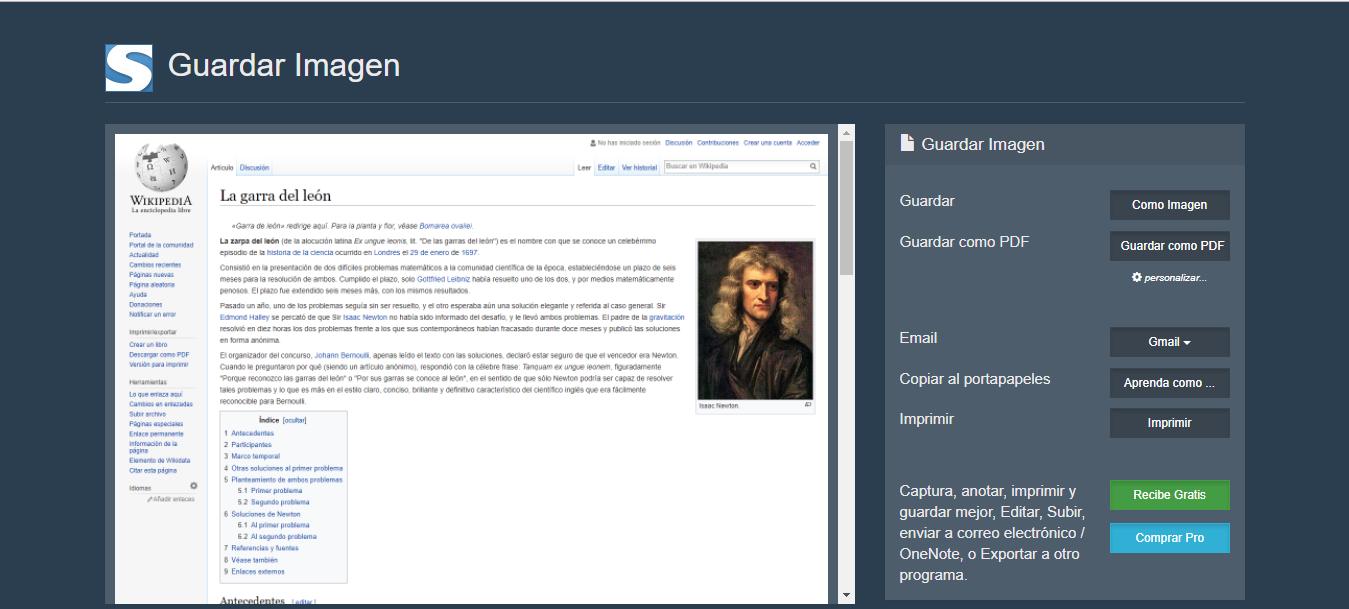The image size is (1349, 609).
Task: Click the ocultar toggle in Índice box
Action: (x=294, y=421)
